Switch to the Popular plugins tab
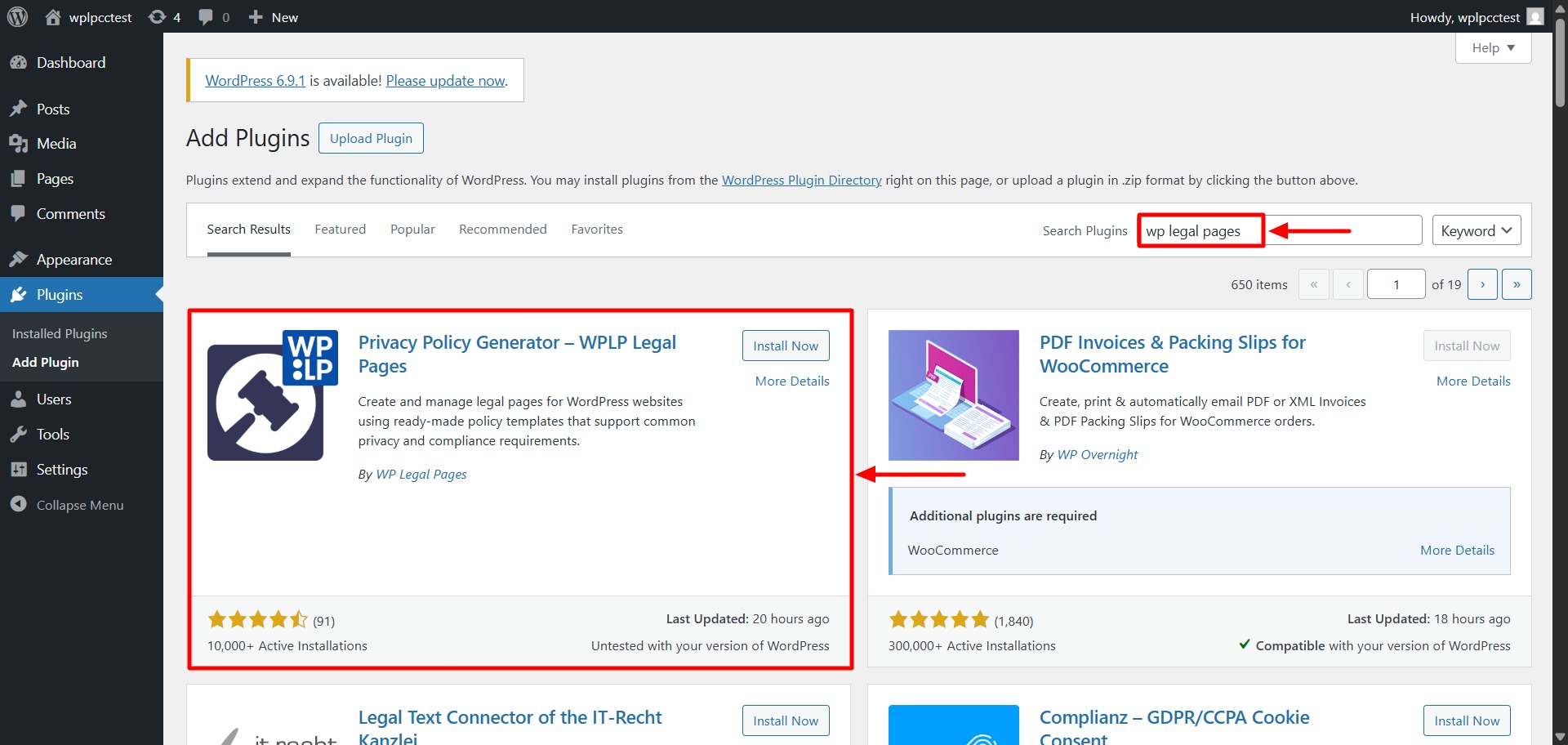Viewport: 1568px width, 745px height. point(412,230)
